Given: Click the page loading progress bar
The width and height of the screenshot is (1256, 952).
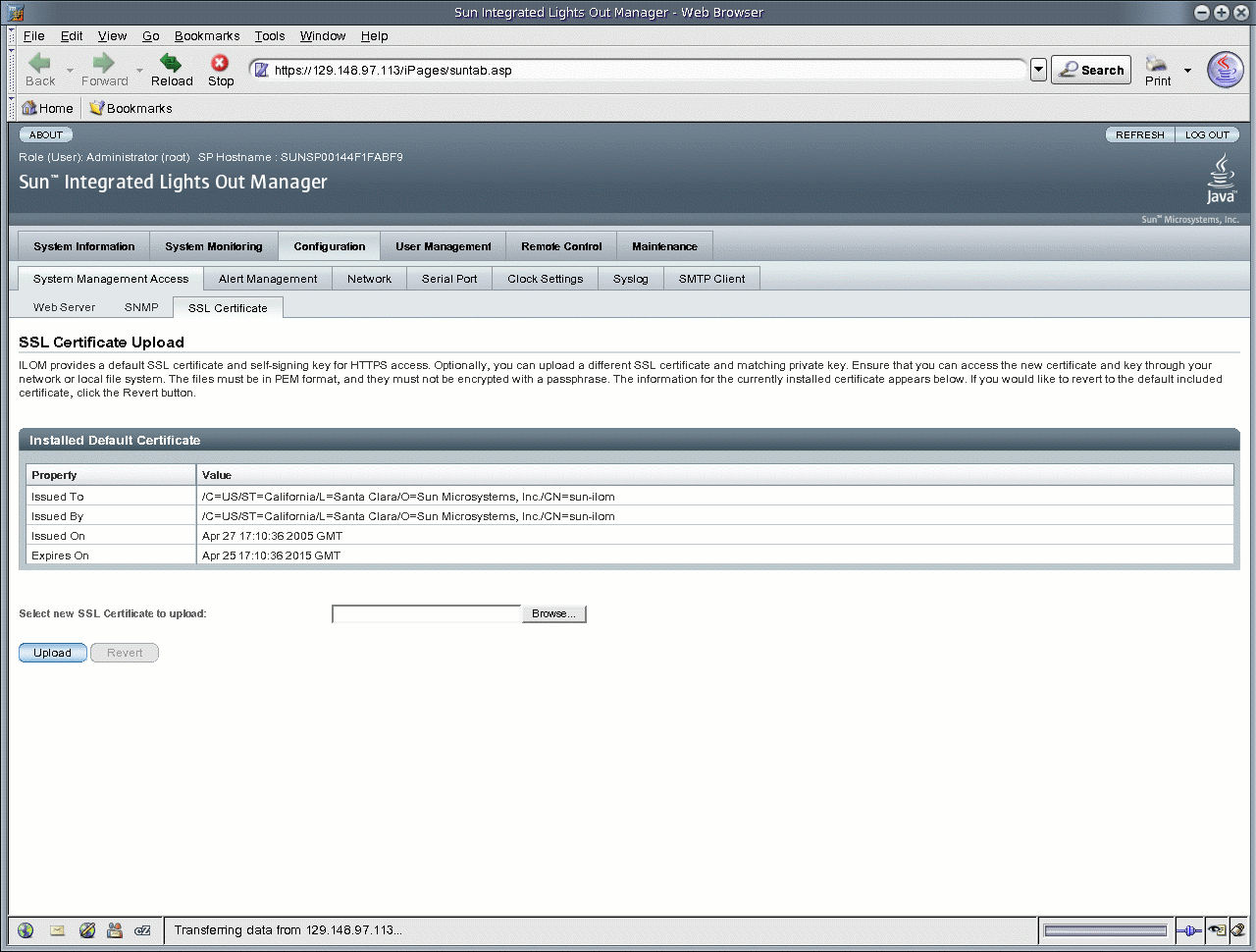Looking at the screenshot, I should tap(1106, 930).
